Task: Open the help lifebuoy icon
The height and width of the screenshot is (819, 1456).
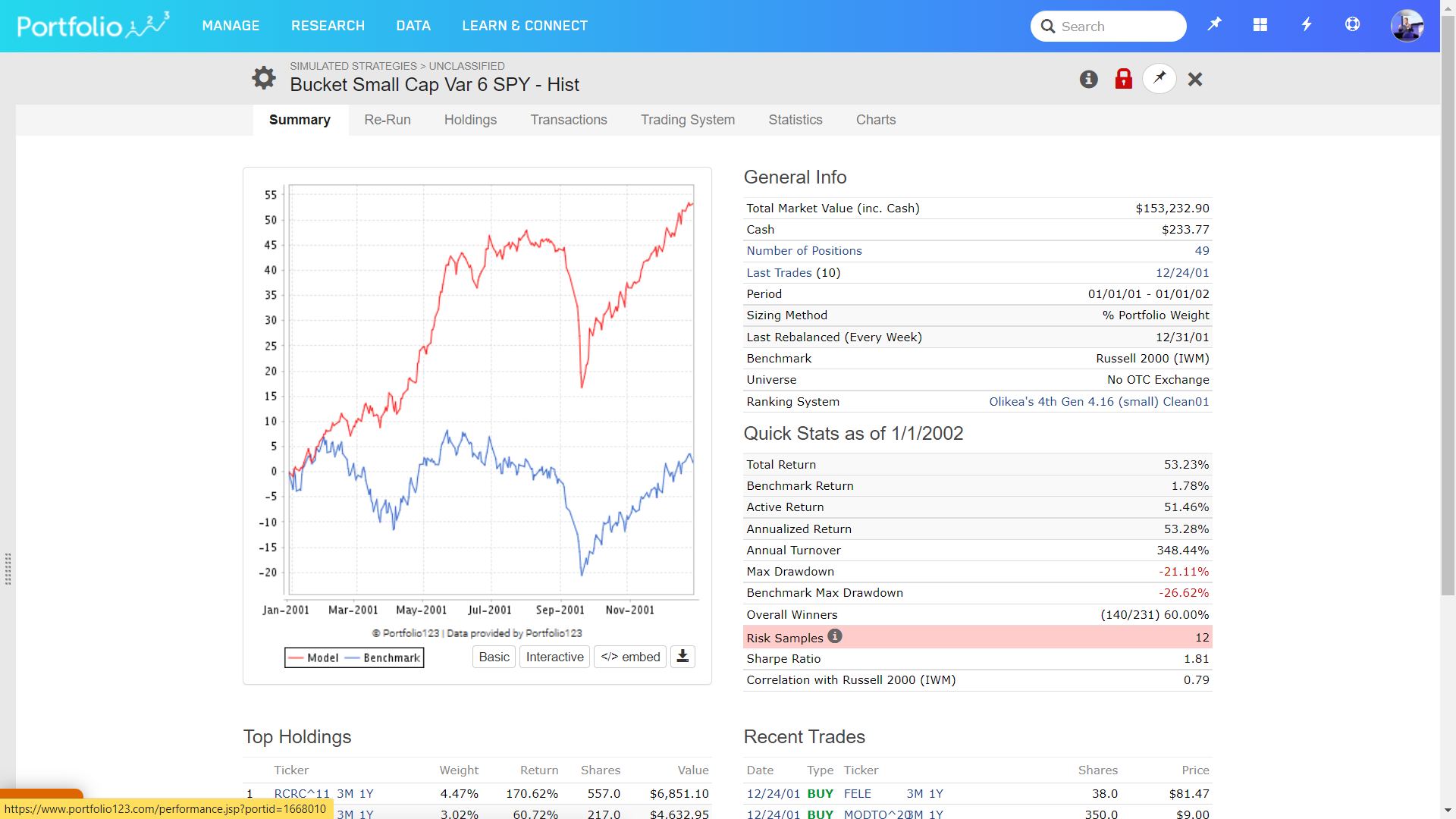Action: [1352, 25]
